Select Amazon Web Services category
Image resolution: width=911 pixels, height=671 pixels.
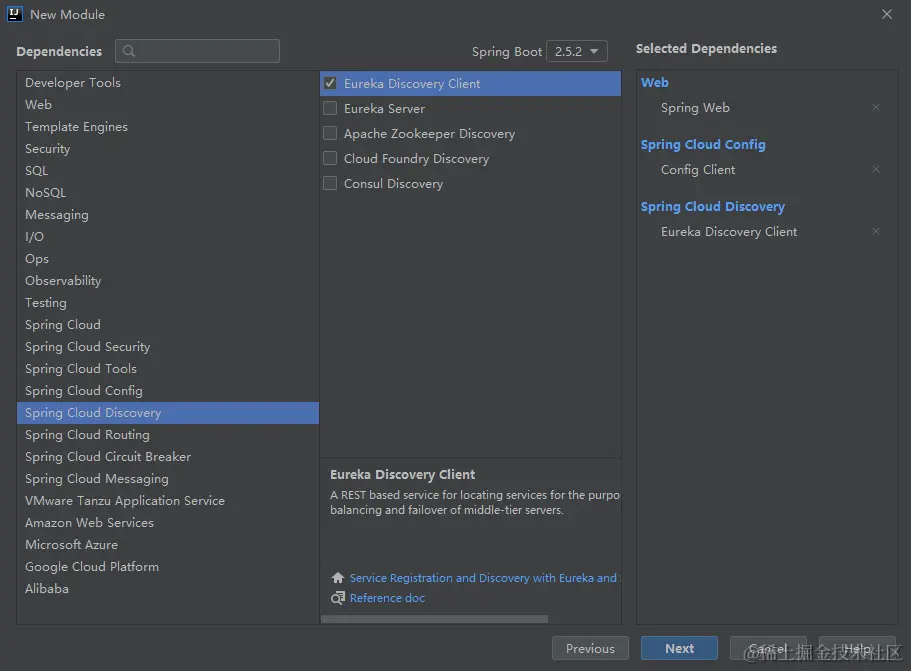coord(168,523)
